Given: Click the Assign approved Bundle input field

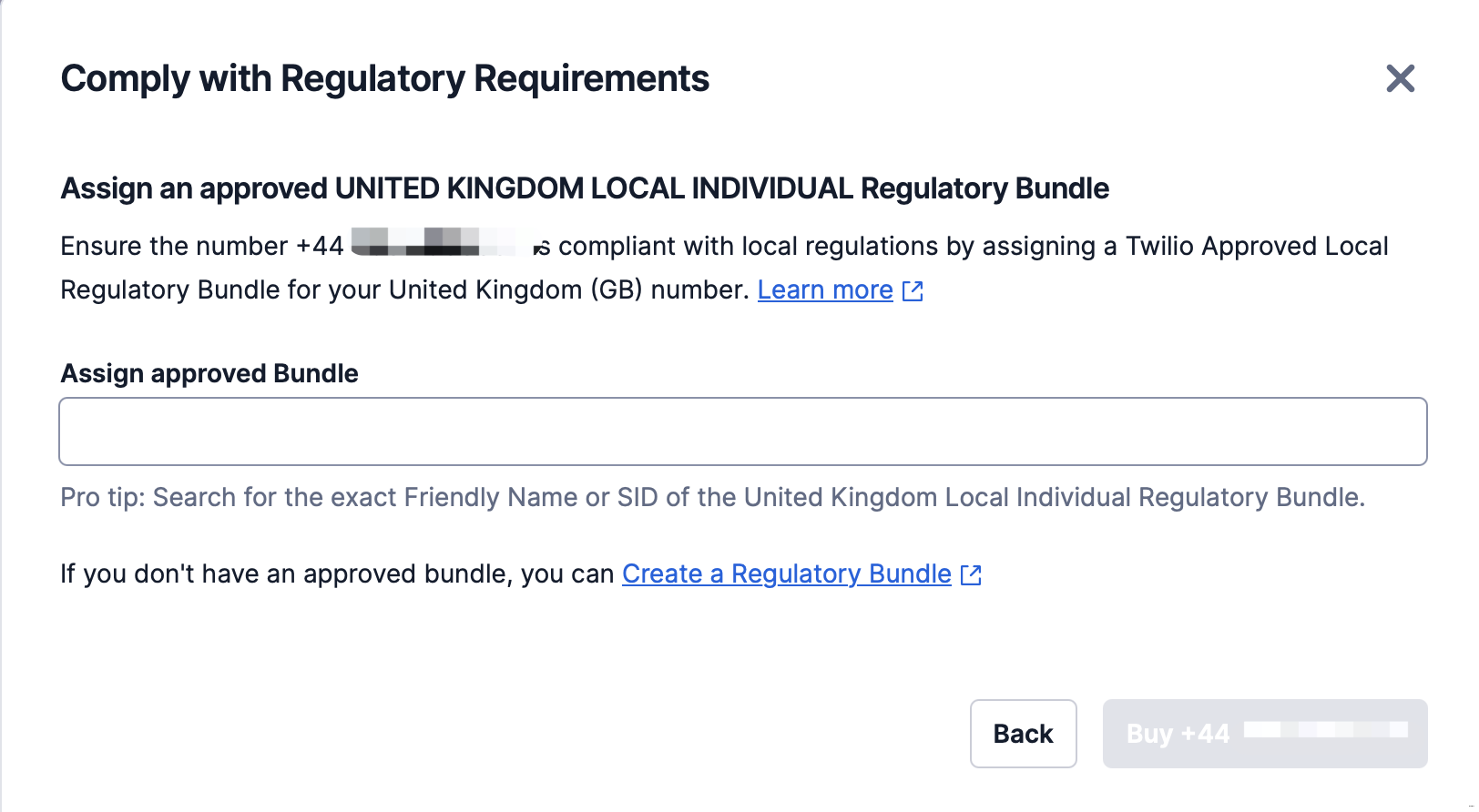Looking at the screenshot, I should click(743, 431).
